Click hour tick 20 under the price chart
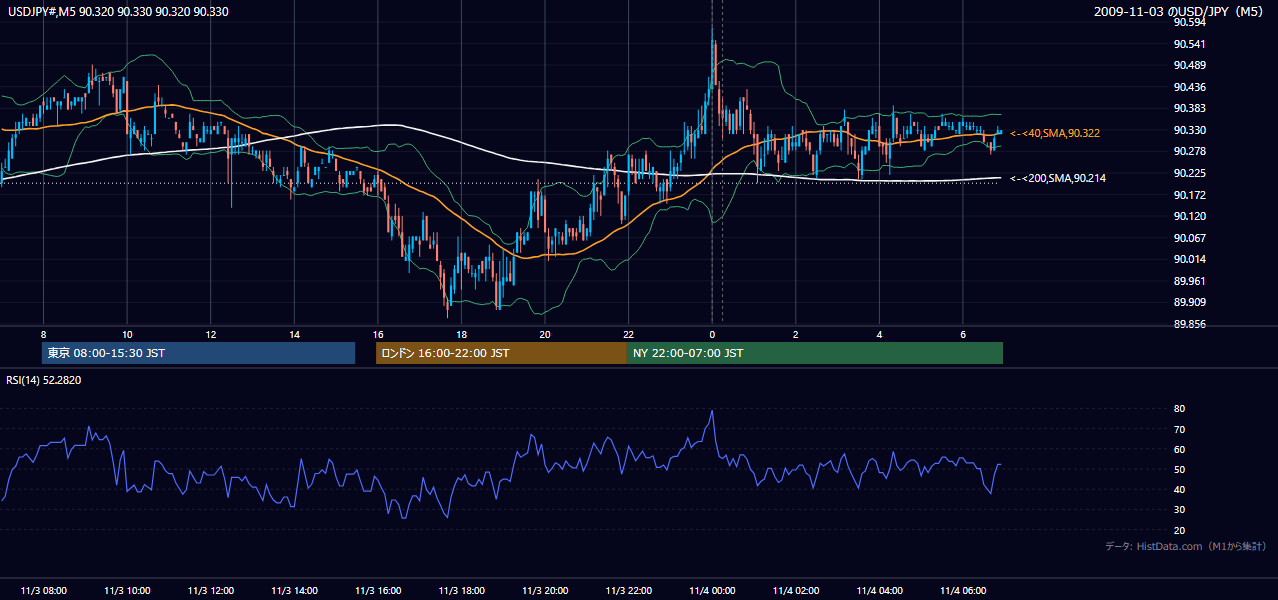Image resolution: width=1278 pixels, height=600 pixels. point(544,334)
